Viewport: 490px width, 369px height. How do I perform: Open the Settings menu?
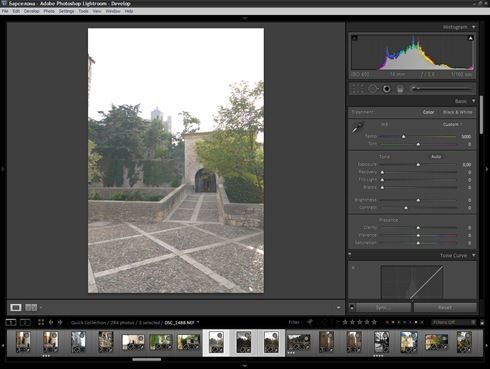pyautogui.click(x=66, y=11)
